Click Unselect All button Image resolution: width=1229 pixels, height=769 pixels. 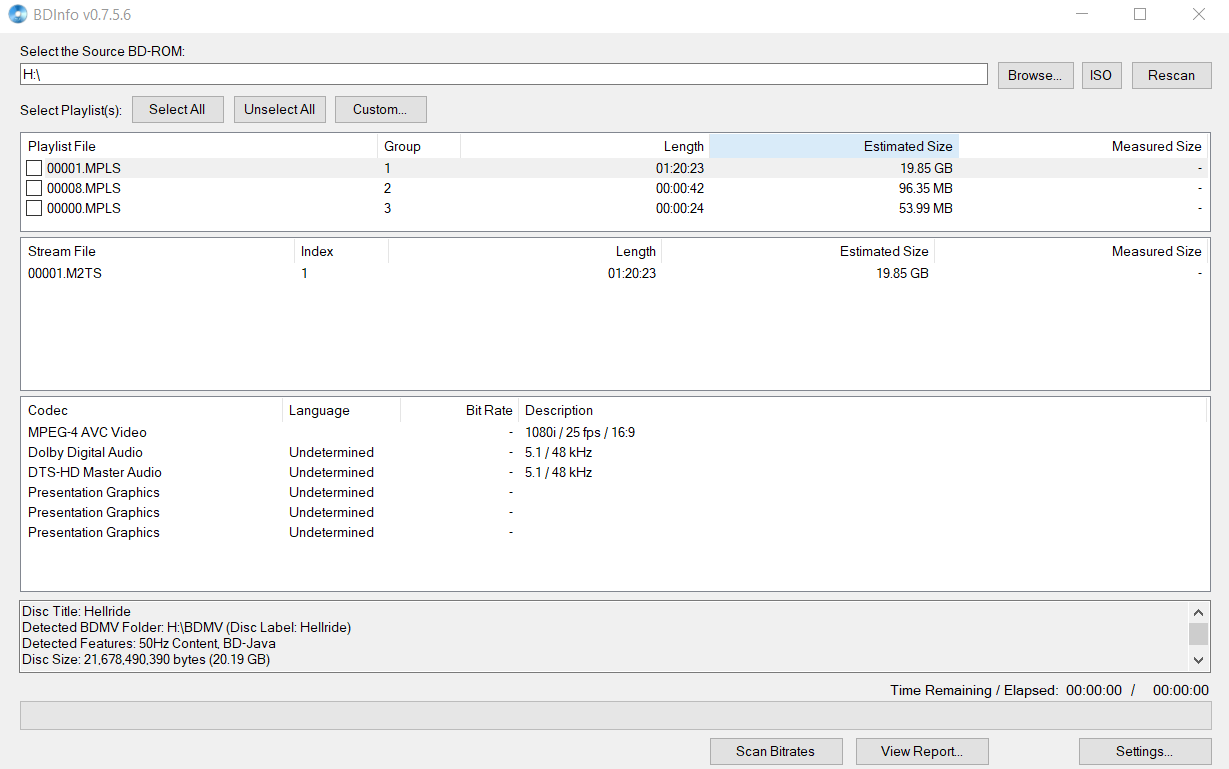(x=279, y=109)
